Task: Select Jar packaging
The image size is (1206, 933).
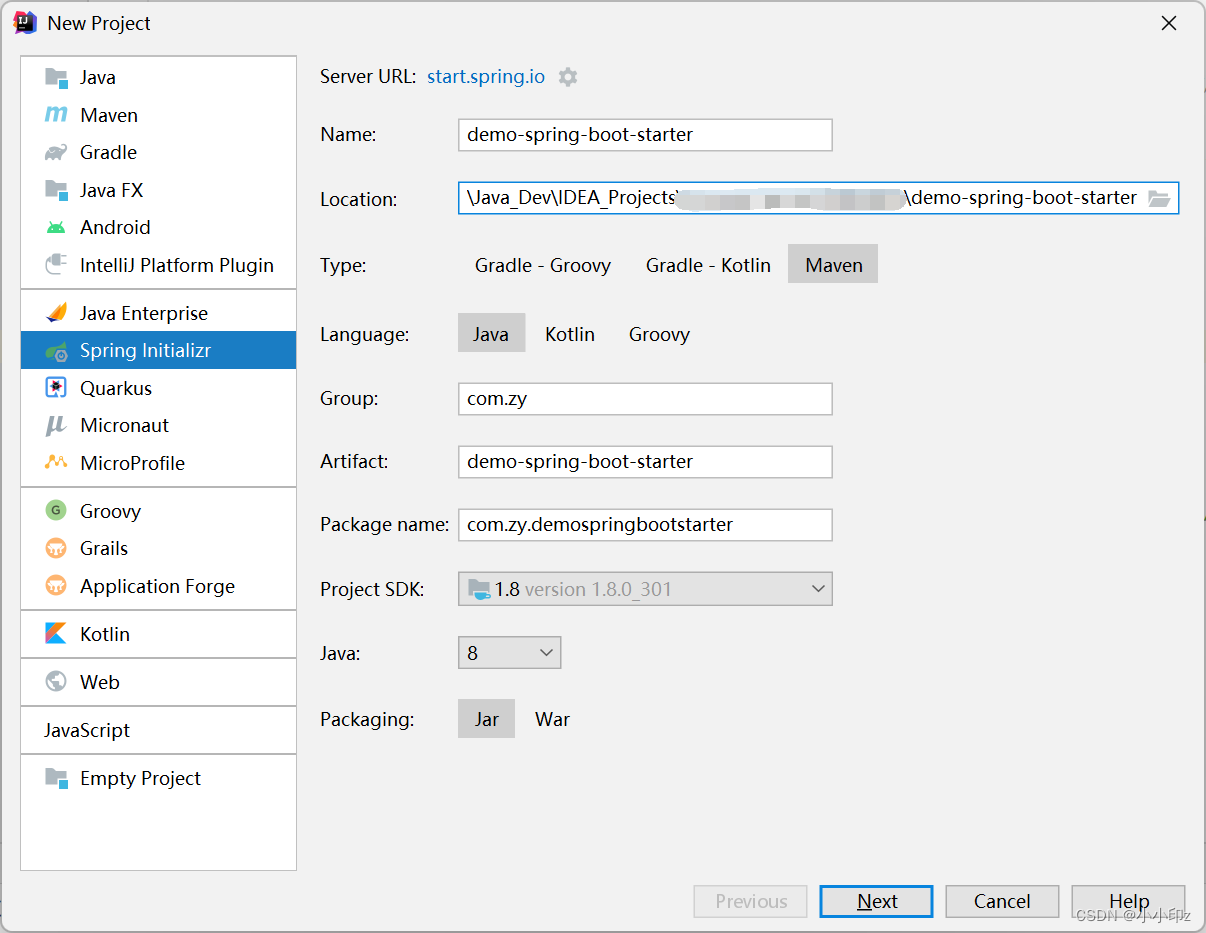Action: pyautogui.click(x=486, y=719)
